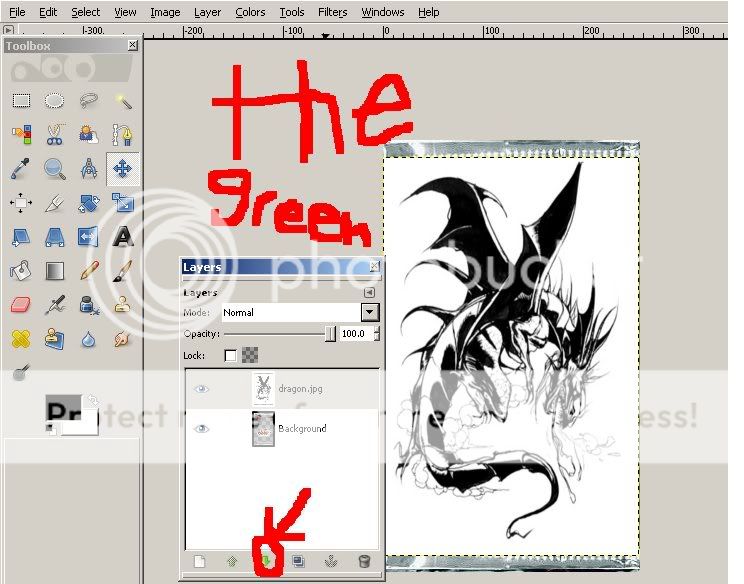Click the green lower layer arrow

[268, 562]
